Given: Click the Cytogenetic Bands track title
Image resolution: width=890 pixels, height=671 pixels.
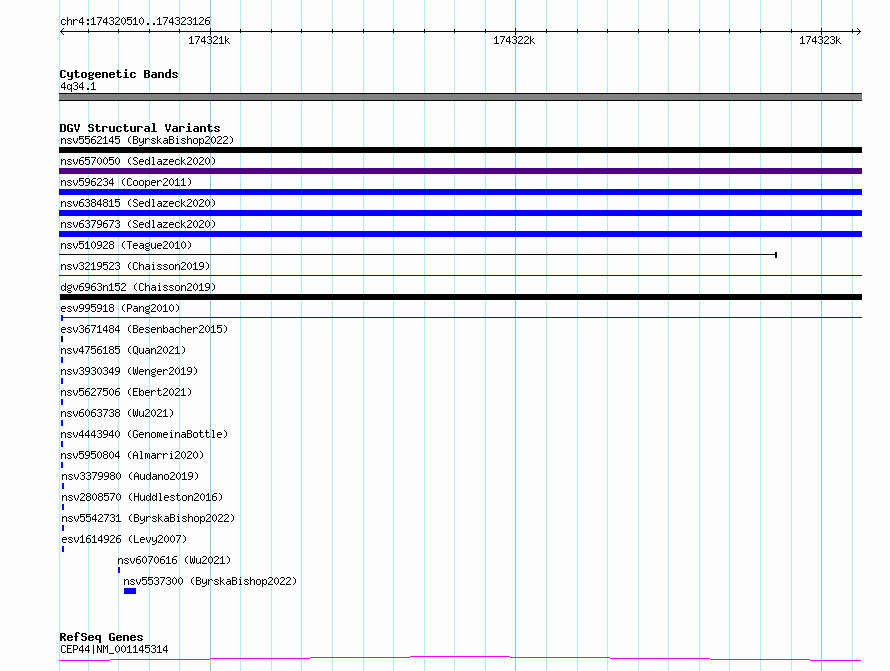Looking at the screenshot, I should tap(119, 74).
